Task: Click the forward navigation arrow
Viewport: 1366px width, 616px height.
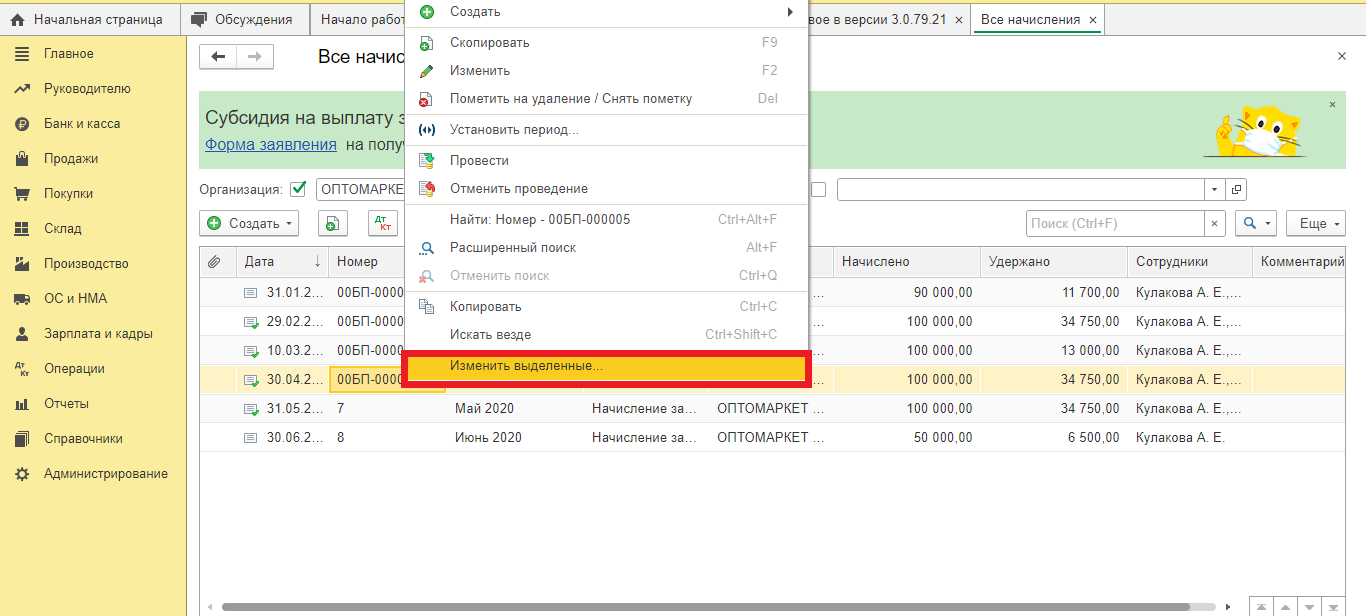Action: tap(255, 57)
